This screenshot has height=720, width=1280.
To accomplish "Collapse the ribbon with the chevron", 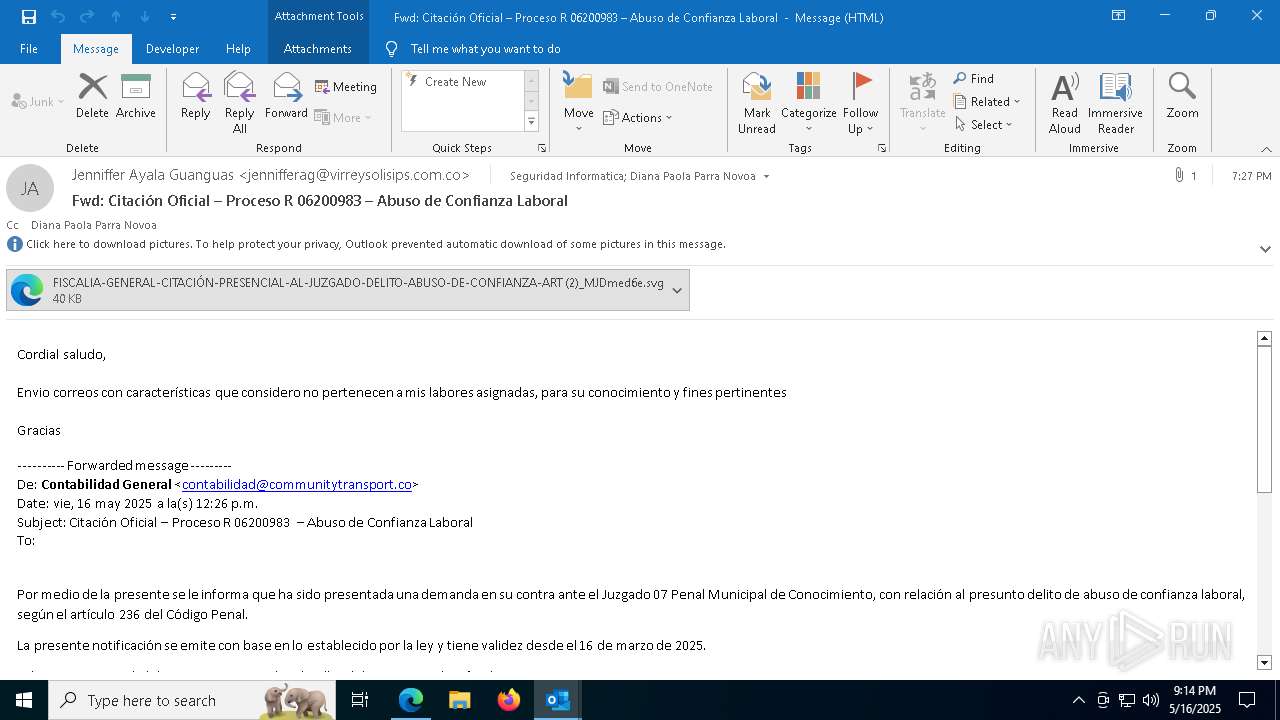I will [x=1266, y=149].
